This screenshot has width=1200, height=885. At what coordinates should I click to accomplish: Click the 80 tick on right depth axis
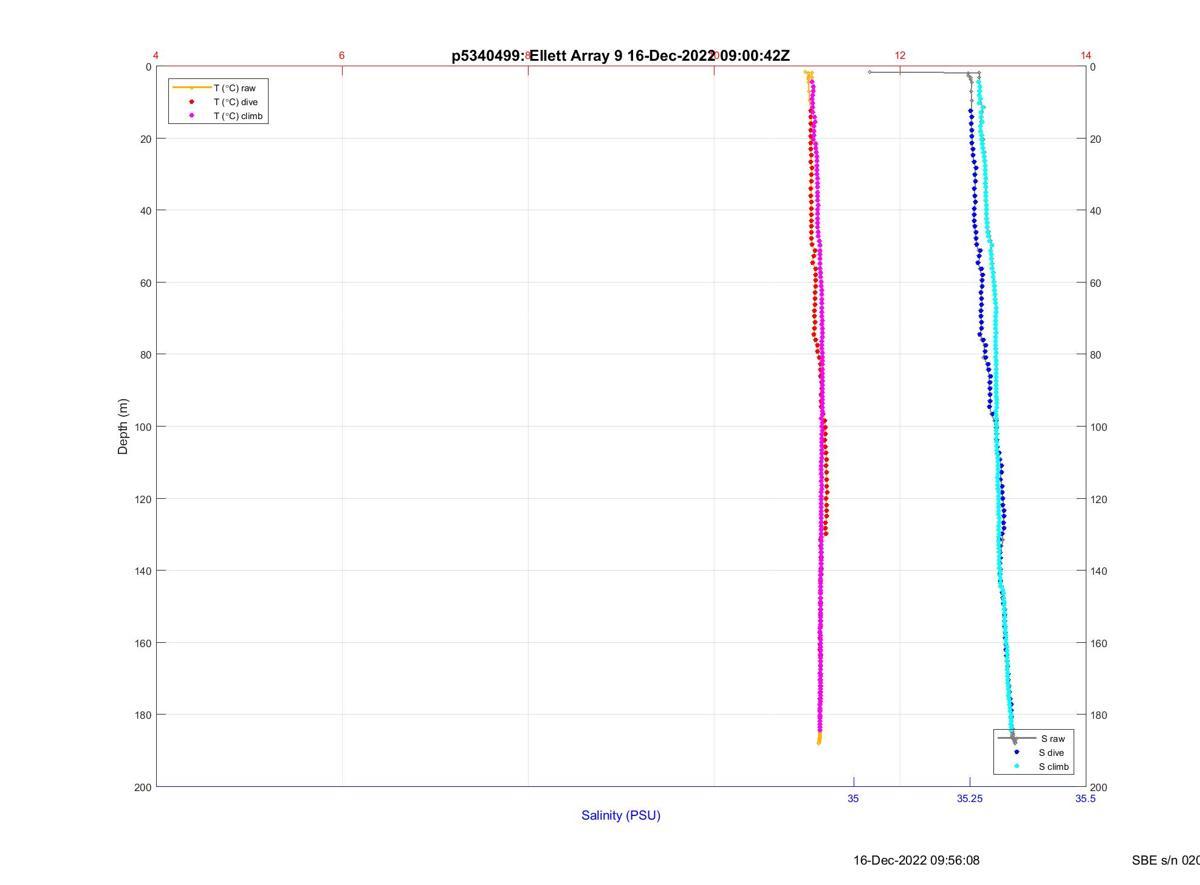click(1096, 355)
